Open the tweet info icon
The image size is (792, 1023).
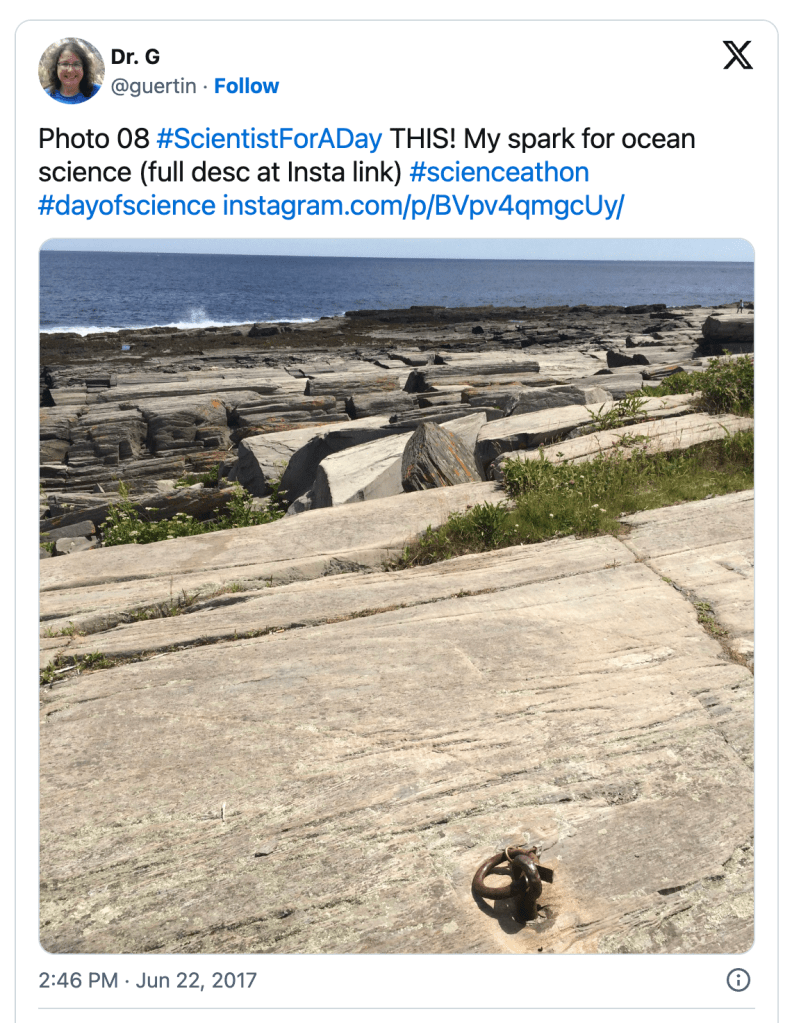point(738,979)
